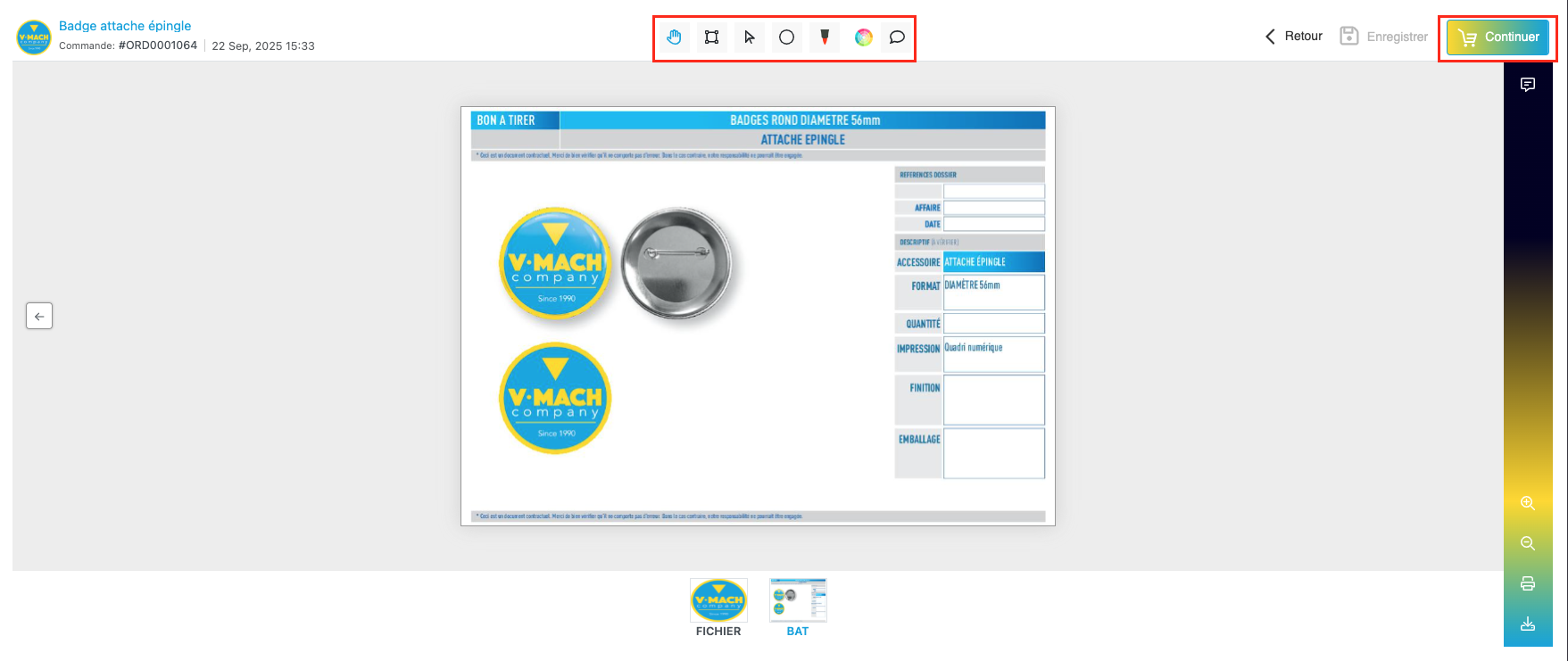Viewport: 1568px width, 661px height.
Task: Expand the left panel with arrow button
Action: 39,316
